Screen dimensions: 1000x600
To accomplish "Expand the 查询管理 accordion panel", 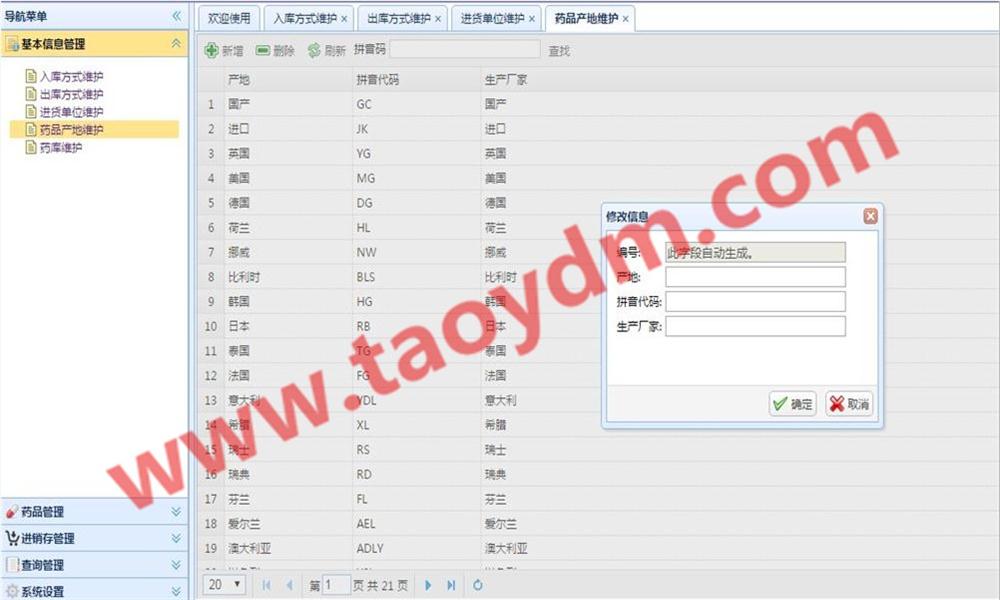I will click(176, 565).
